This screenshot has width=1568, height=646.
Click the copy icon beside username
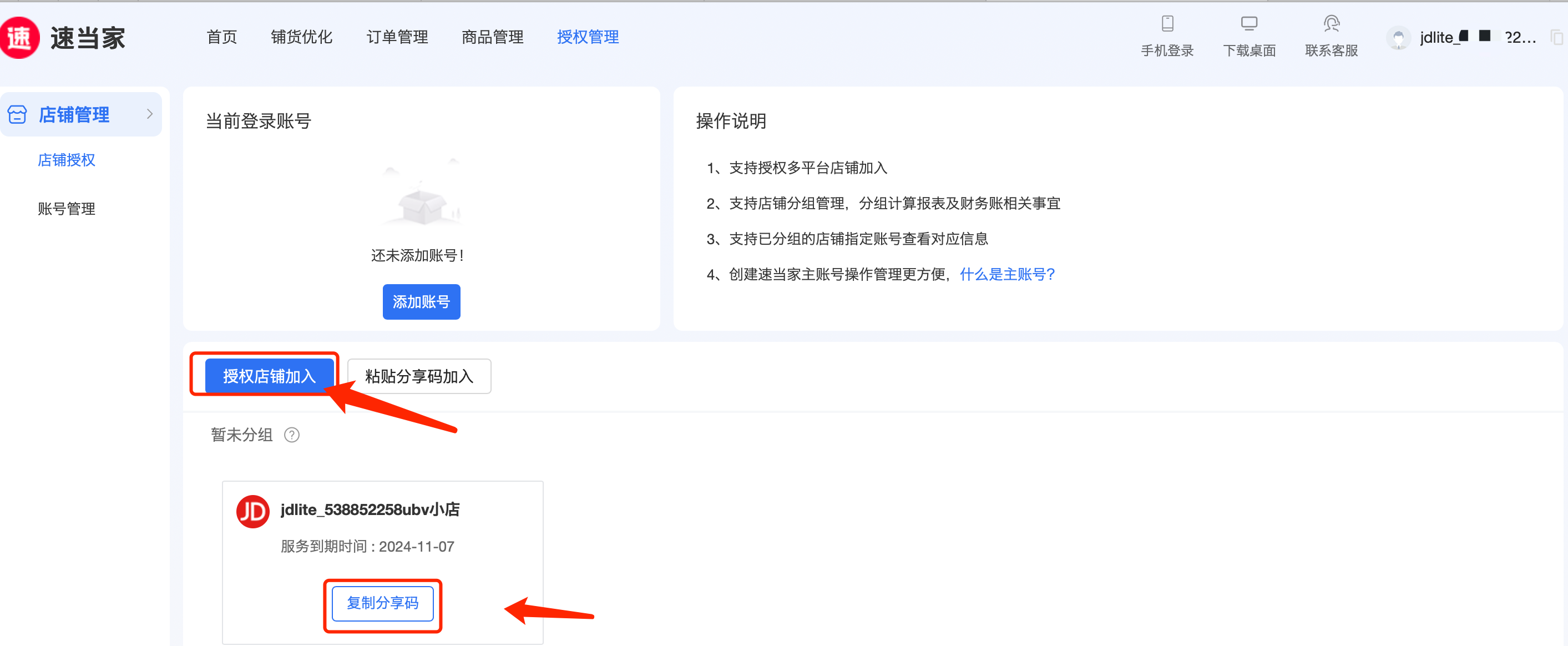(1557, 38)
